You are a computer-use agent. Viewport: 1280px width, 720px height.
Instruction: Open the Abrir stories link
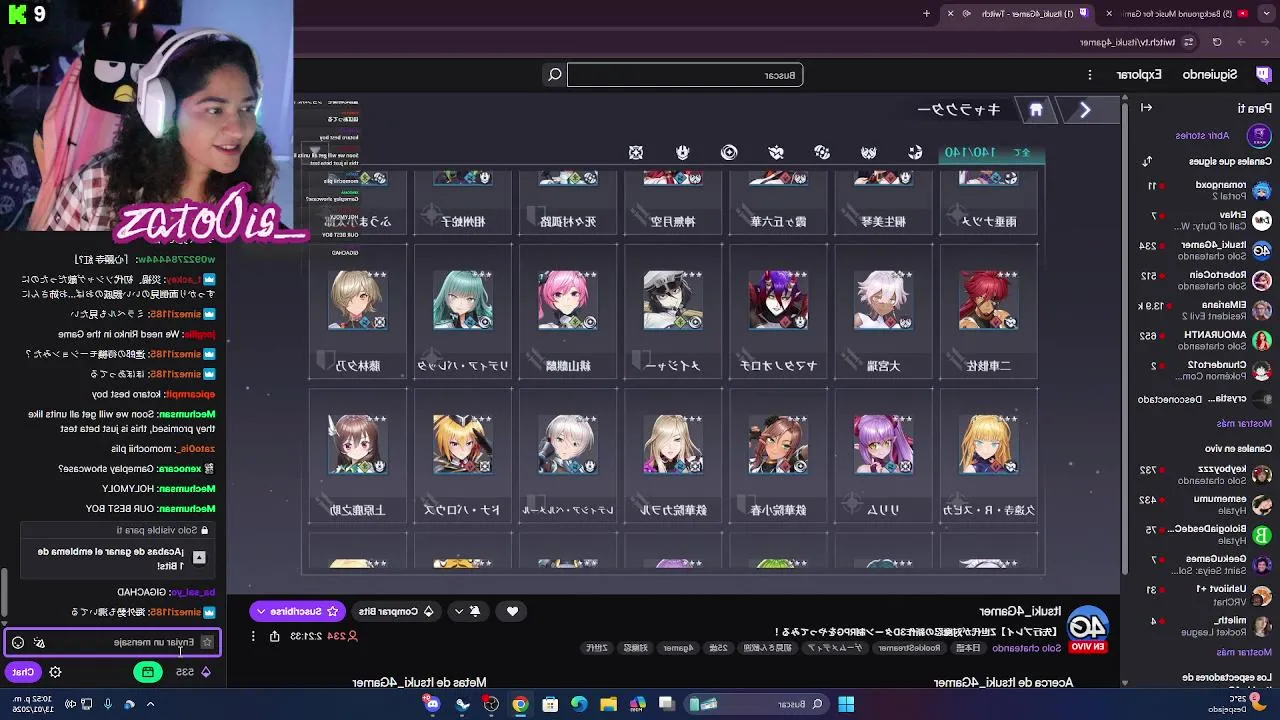click(1202, 135)
